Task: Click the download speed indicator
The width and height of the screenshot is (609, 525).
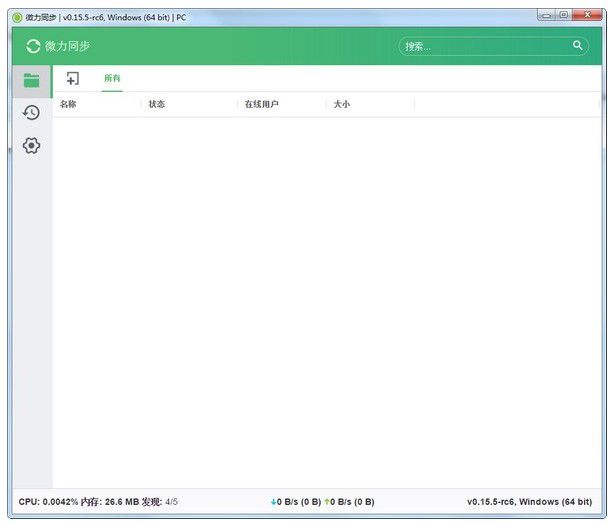Action: [x=296, y=502]
